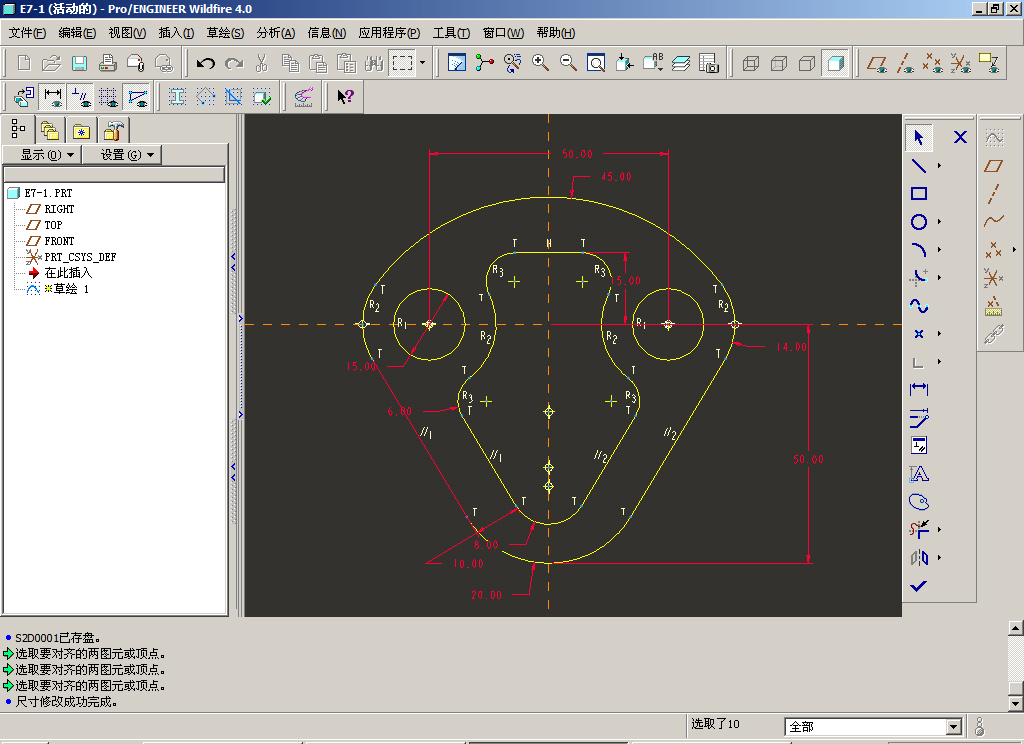Open the 工具(T) menu
Viewport: 1024px width, 744px height.
click(451, 33)
